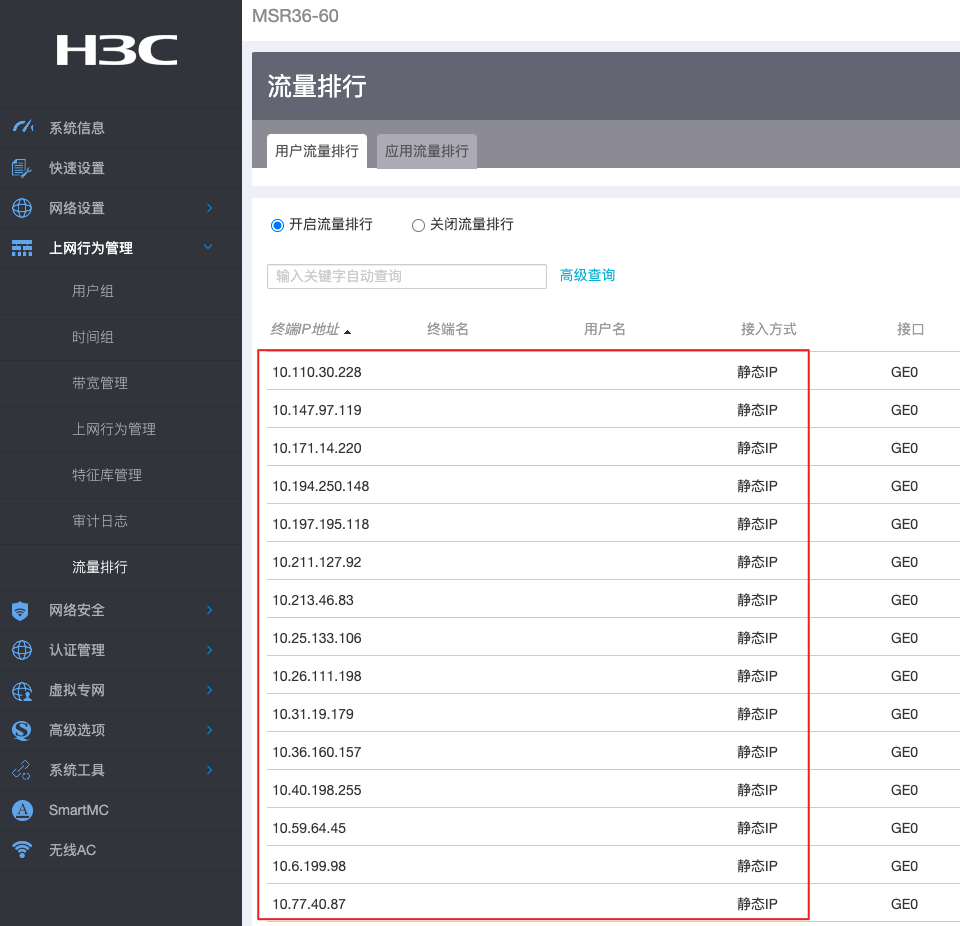
Task: Click GE0 in 10.147.97.119 row
Action: click(x=904, y=410)
